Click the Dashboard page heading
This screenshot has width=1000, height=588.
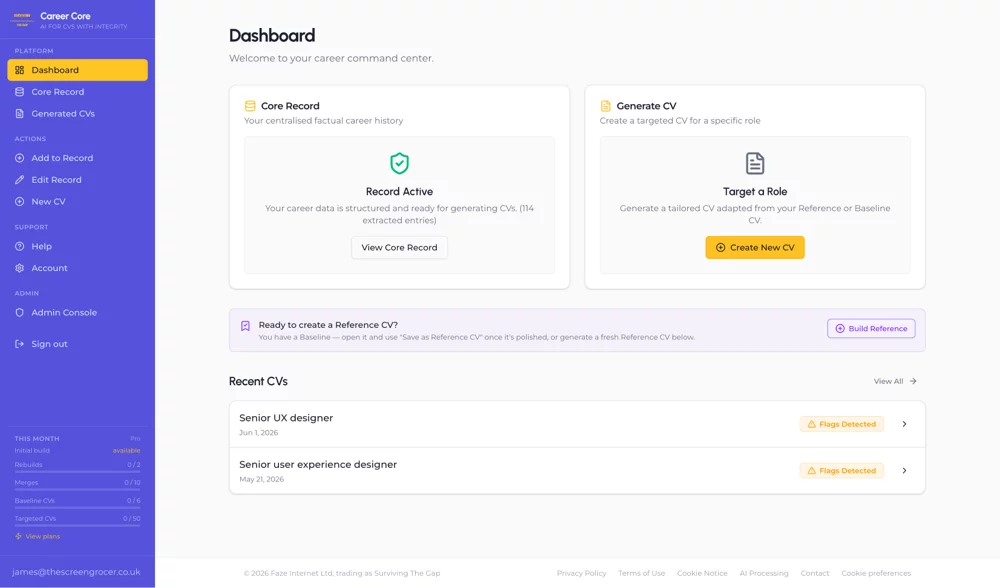(x=272, y=36)
